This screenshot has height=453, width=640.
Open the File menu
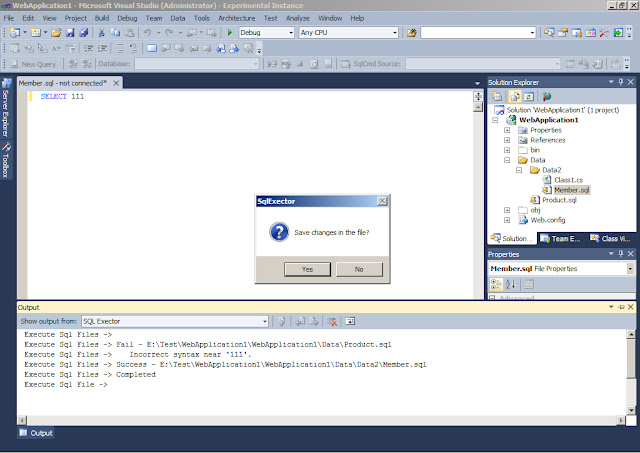pos(9,18)
